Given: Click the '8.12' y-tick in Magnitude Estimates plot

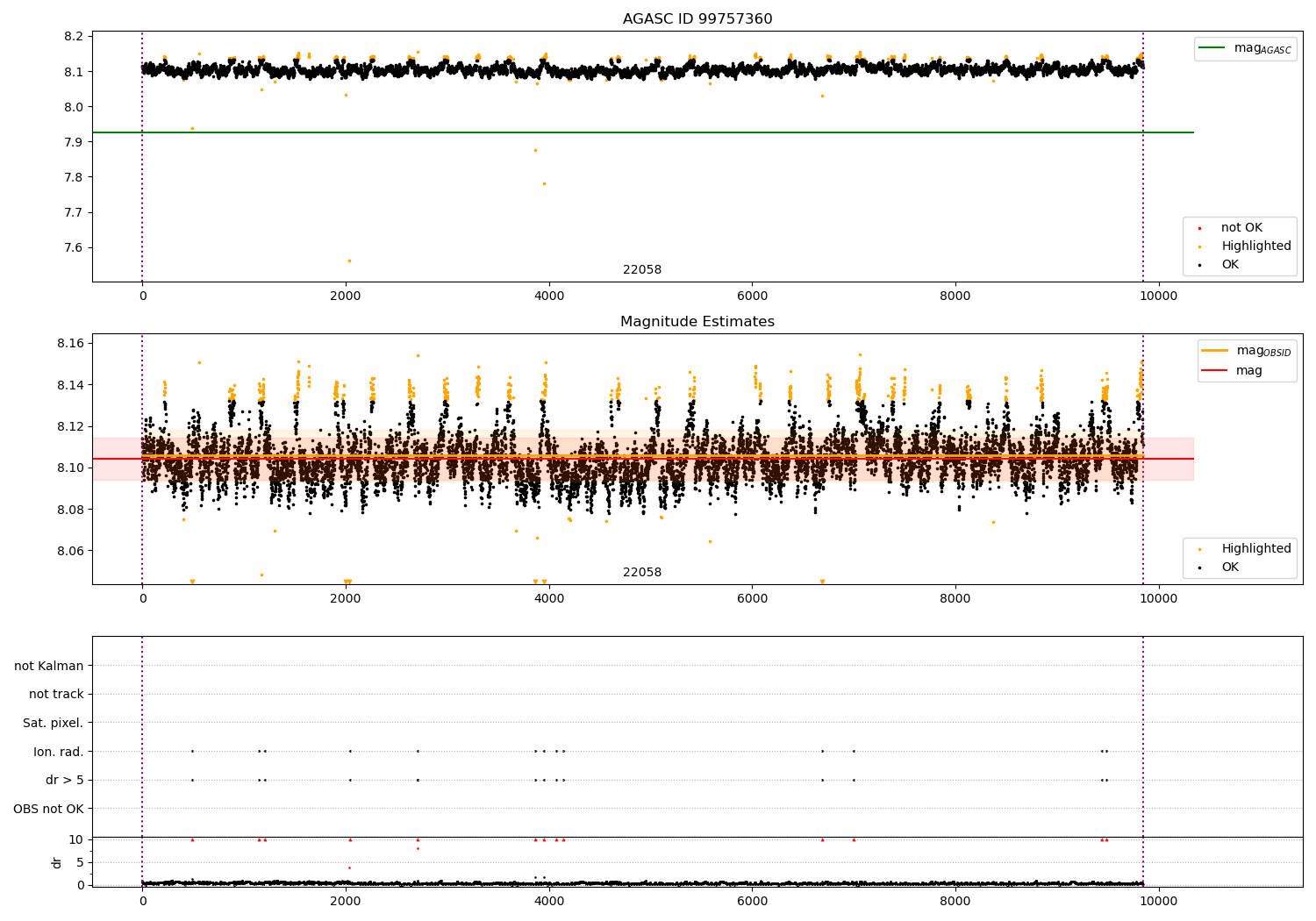Looking at the screenshot, I should tap(71, 426).
